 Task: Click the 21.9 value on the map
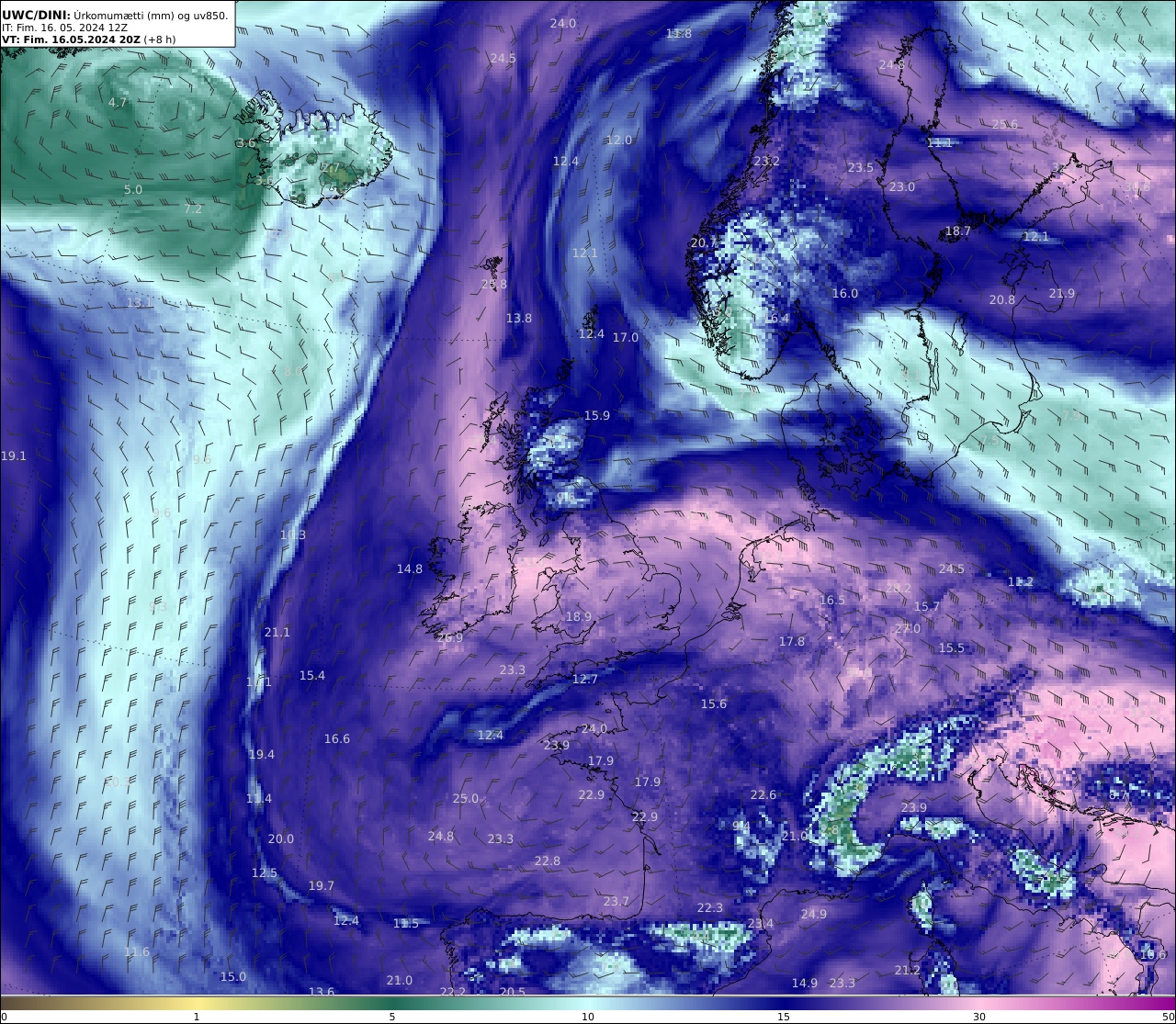(x=1062, y=293)
